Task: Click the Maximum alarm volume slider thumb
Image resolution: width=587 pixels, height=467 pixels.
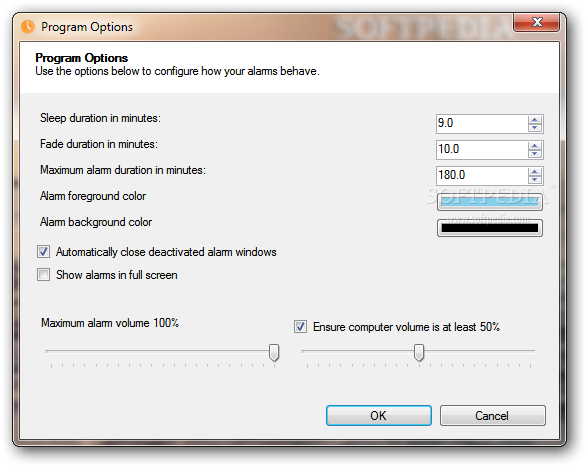Action: 274,352
